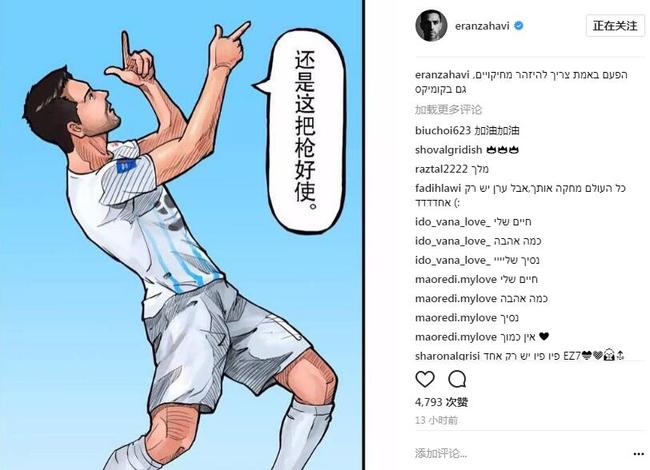Visit shovalgridish commenter profile

449,150
